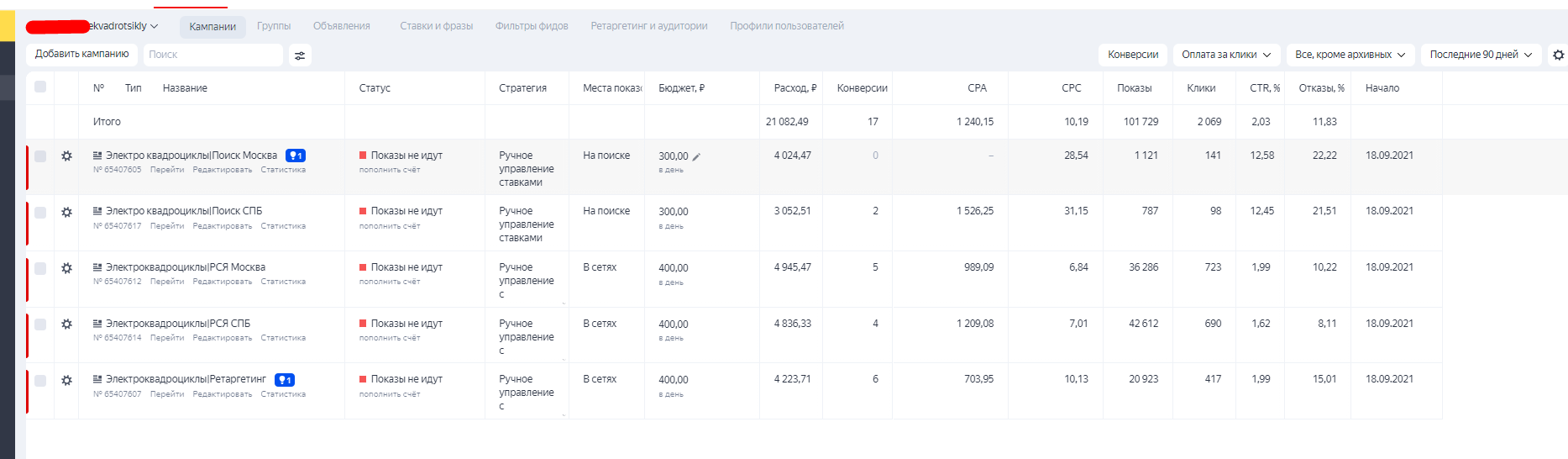Open table column settings gear at top right
Image resolution: width=1568 pixels, height=459 pixels.
(1558, 55)
